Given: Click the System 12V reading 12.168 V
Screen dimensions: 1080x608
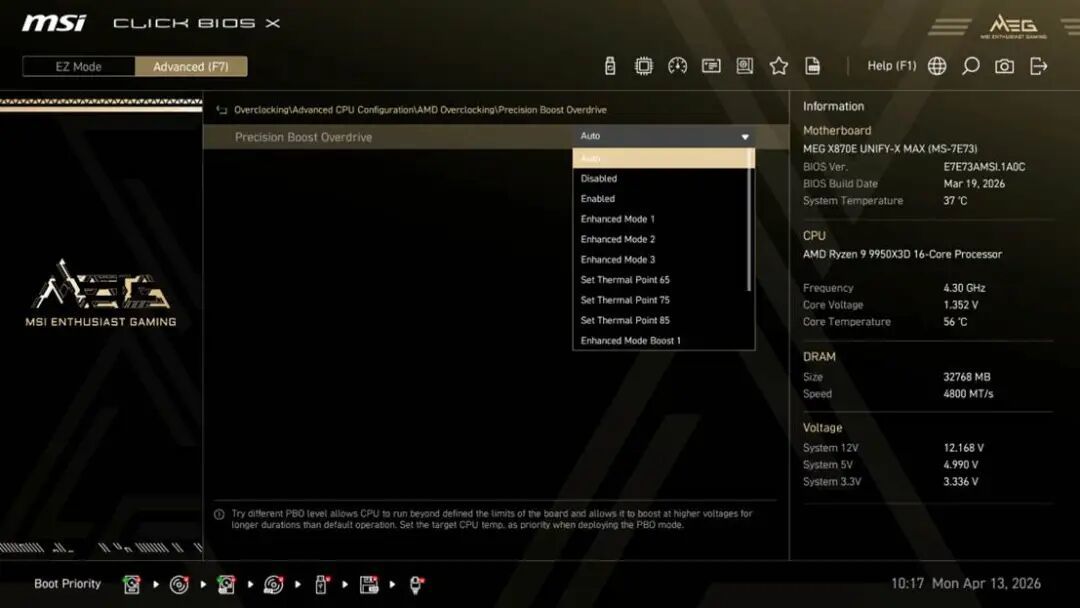Looking at the screenshot, I should [x=964, y=448].
